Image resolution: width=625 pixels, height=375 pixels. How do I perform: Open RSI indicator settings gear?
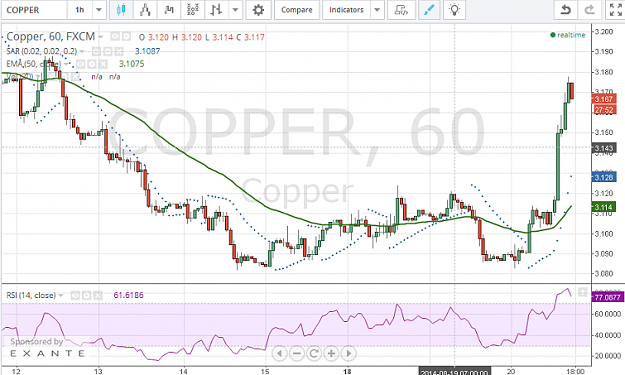86,295
